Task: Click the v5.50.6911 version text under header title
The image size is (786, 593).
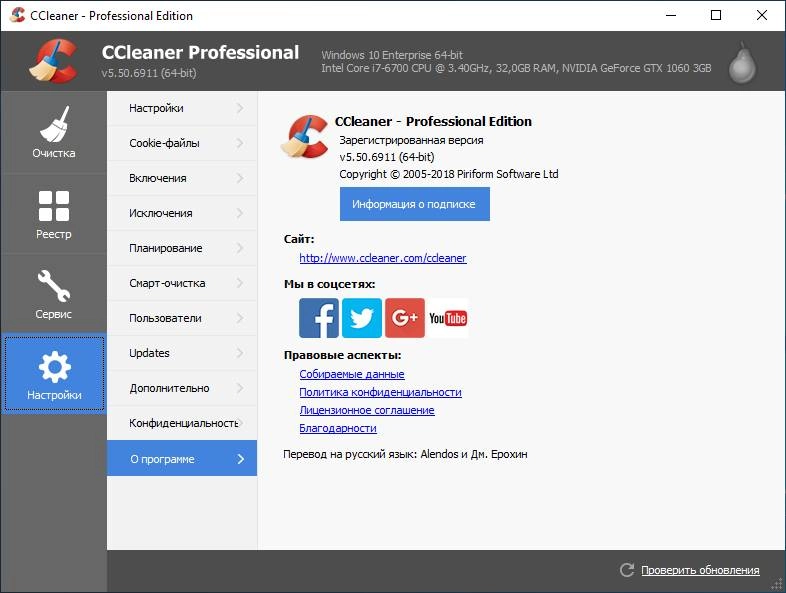Action: pos(149,73)
